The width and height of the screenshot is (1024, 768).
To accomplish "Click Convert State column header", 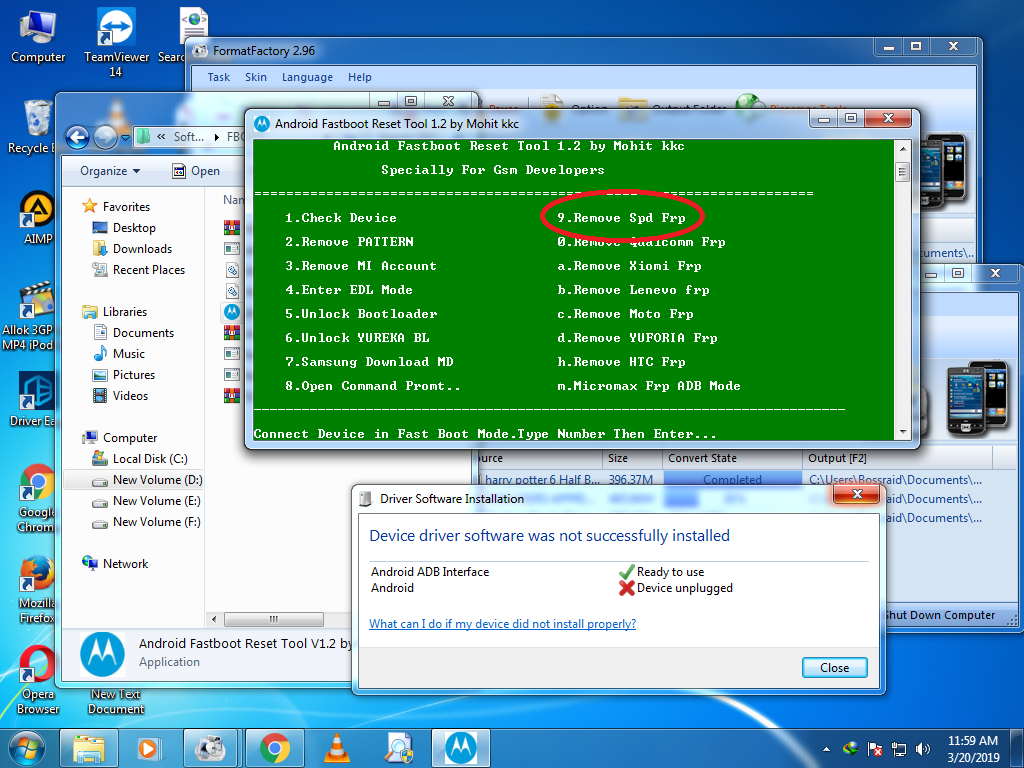I will 732,458.
